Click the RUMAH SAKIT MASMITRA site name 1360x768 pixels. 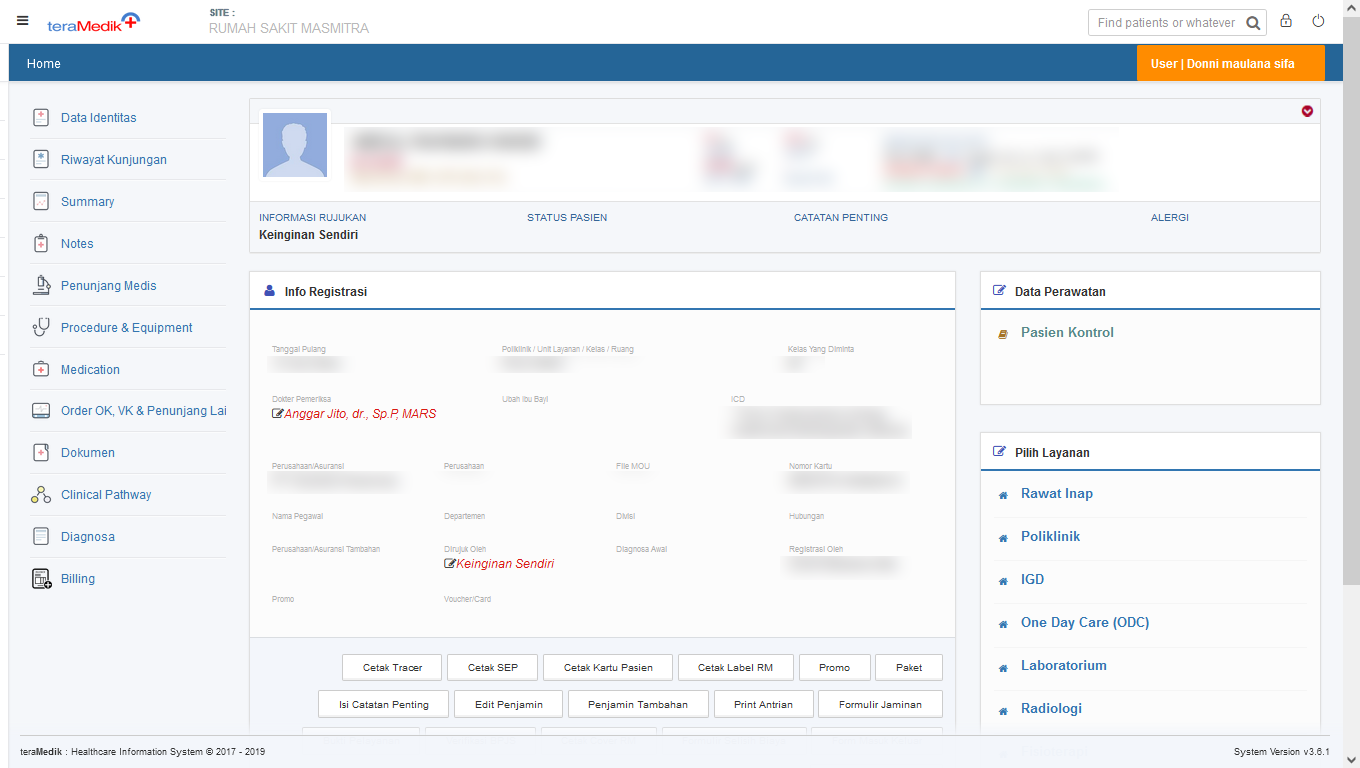click(289, 28)
